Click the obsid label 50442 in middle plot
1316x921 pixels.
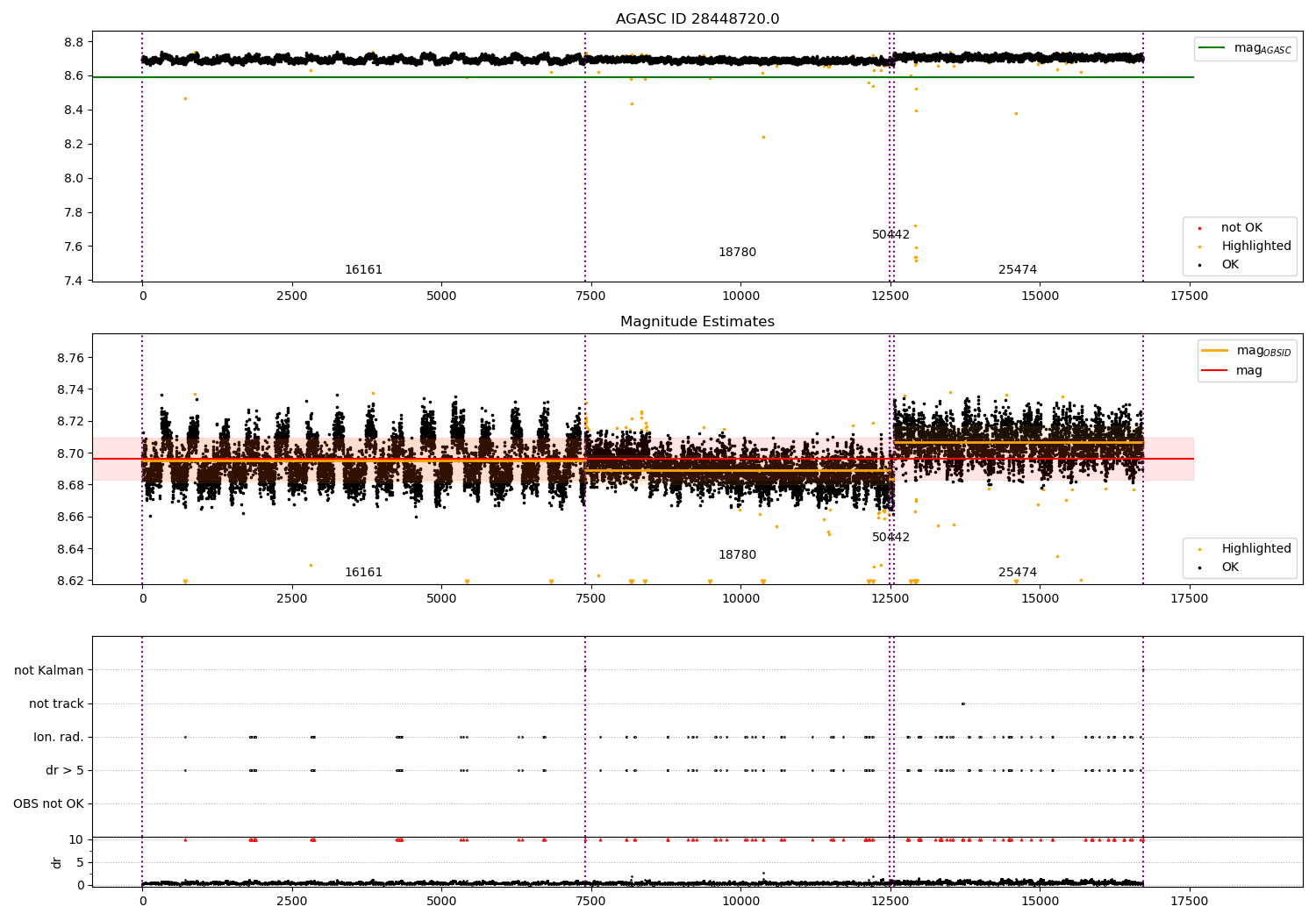point(890,538)
